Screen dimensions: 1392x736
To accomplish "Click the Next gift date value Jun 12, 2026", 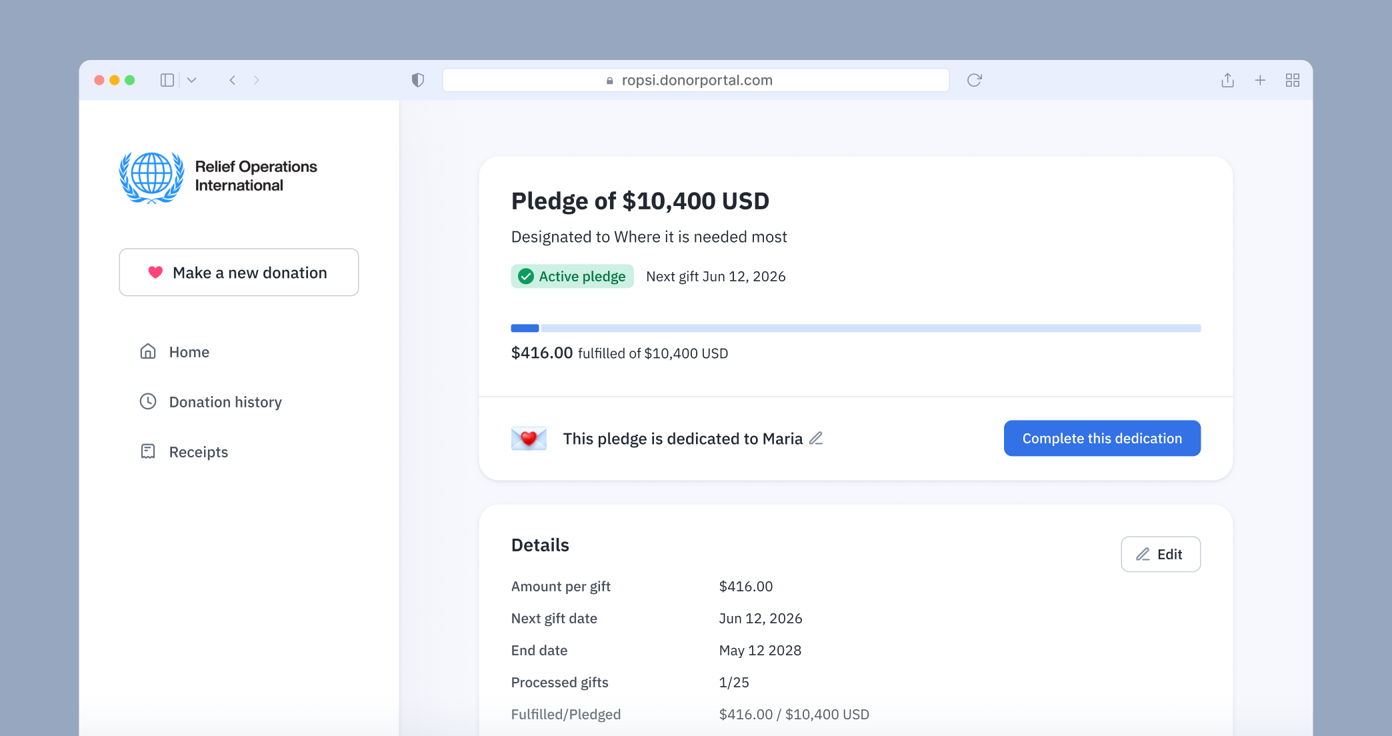I will pos(761,618).
